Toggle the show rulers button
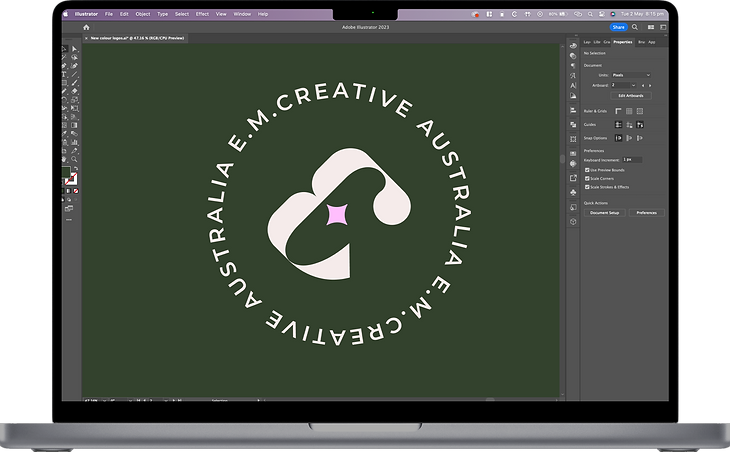The image size is (730, 452). tap(618, 111)
